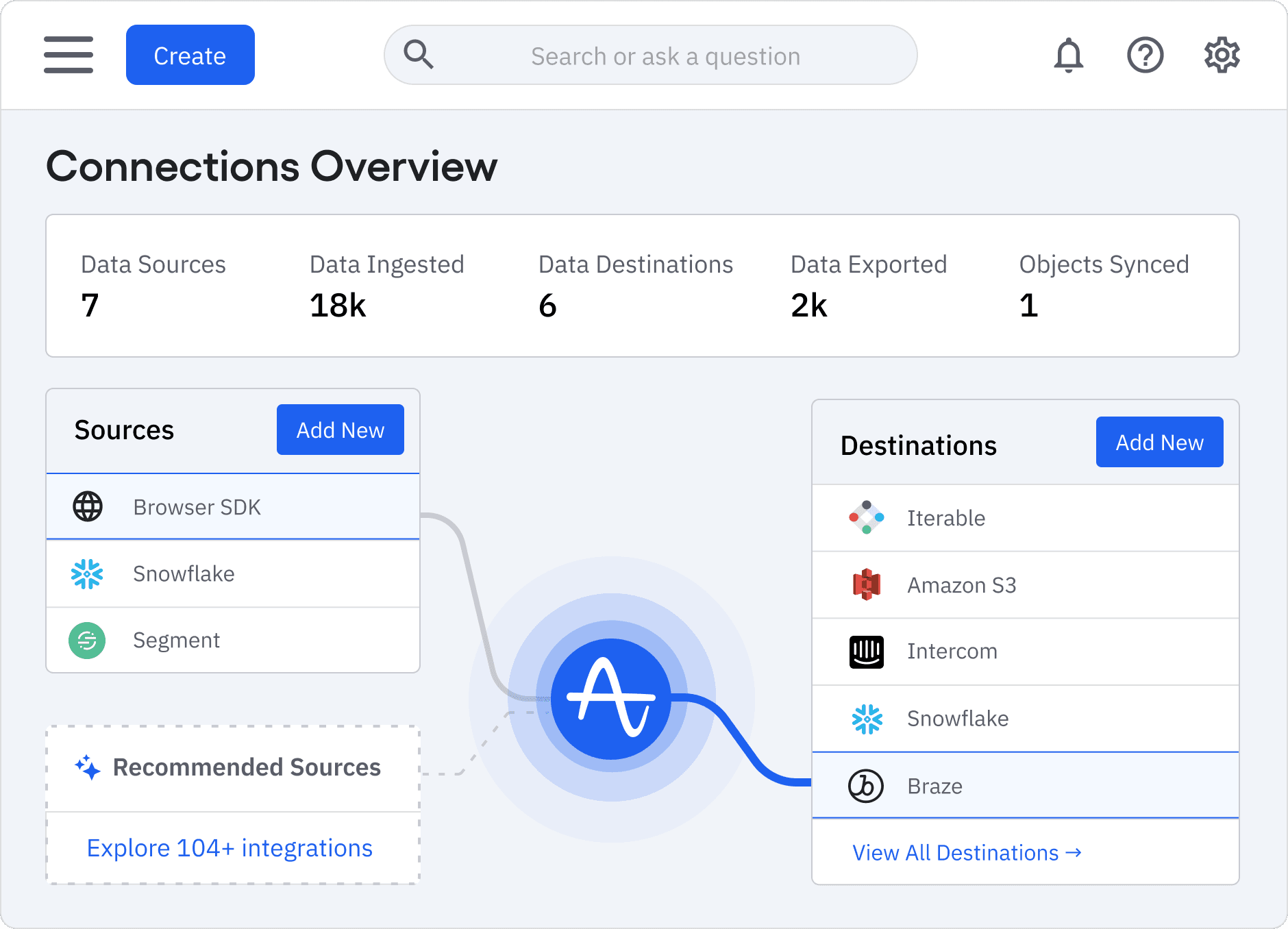1288x929 pixels.
Task: Click the Braze logo icon
Action: [x=866, y=786]
